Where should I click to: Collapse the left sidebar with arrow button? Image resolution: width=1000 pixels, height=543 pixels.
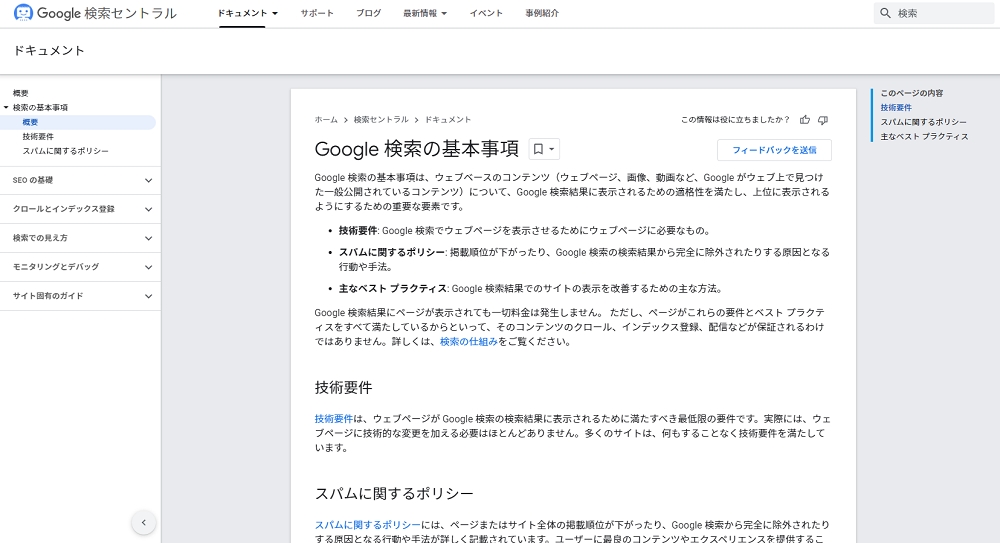(x=143, y=523)
